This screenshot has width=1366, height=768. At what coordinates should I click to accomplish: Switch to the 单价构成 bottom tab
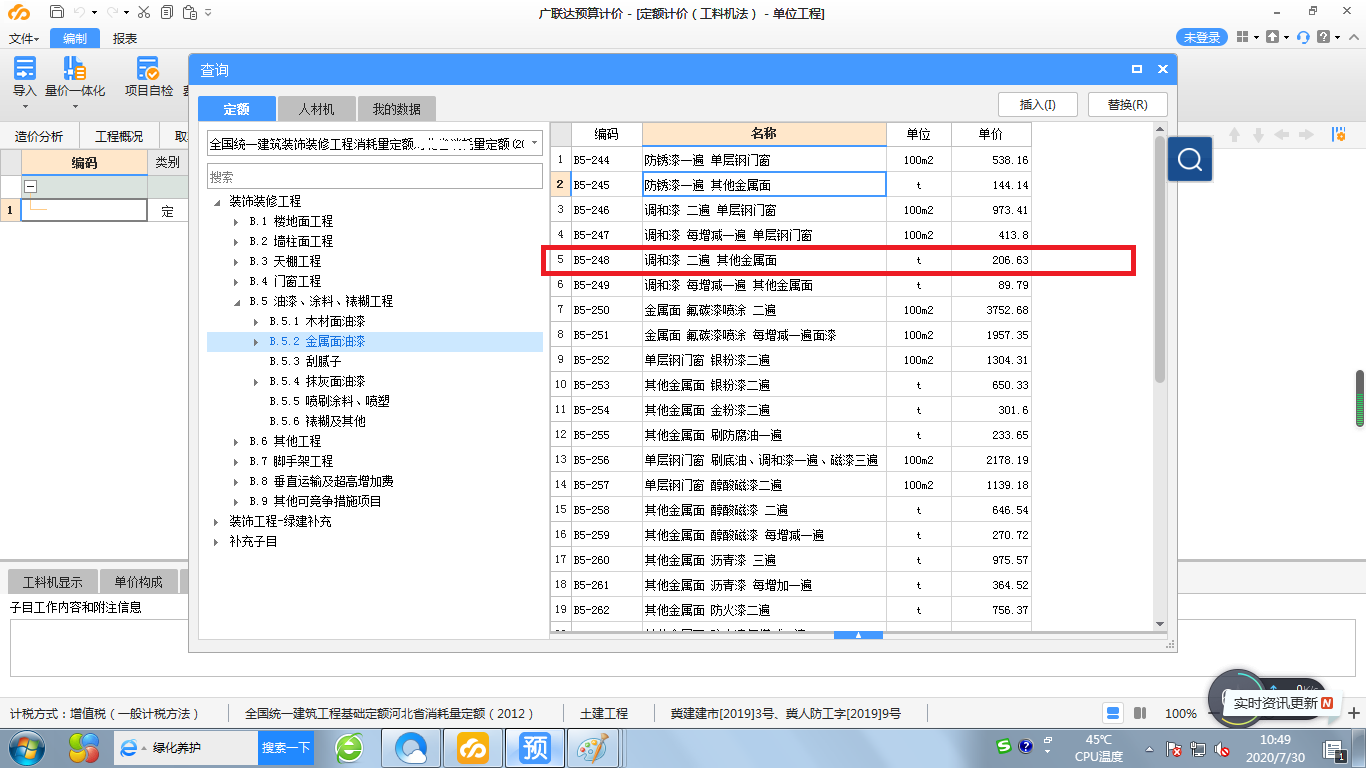138,582
